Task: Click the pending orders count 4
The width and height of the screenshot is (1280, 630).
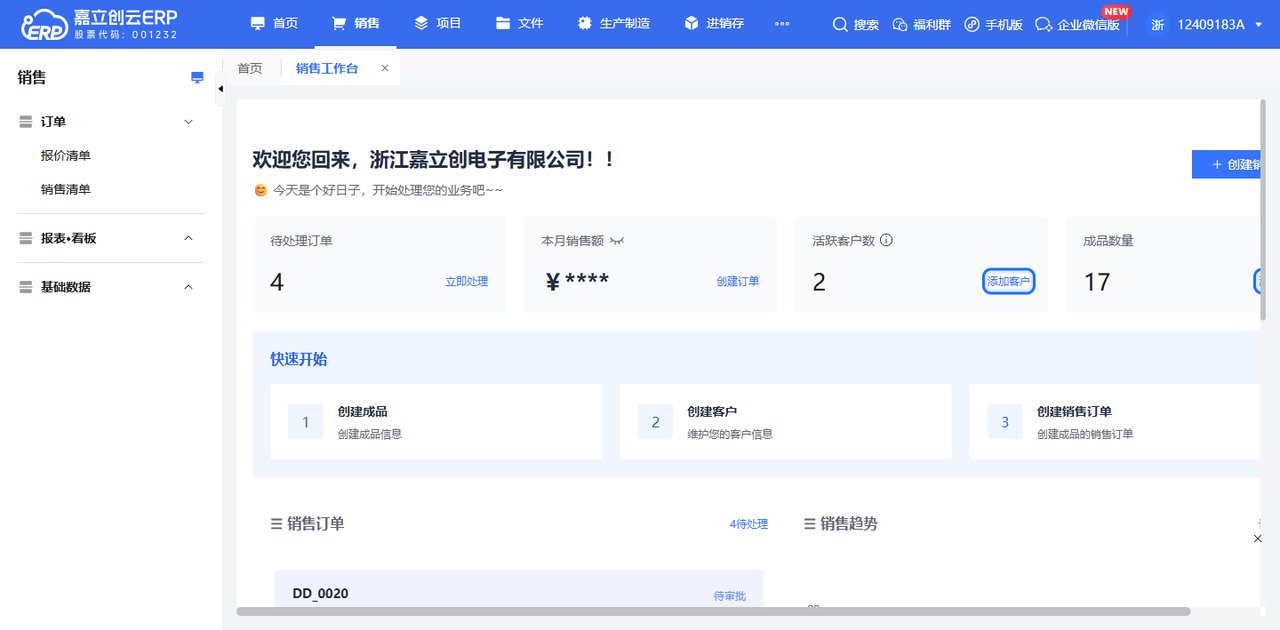Action: [x=277, y=283]
